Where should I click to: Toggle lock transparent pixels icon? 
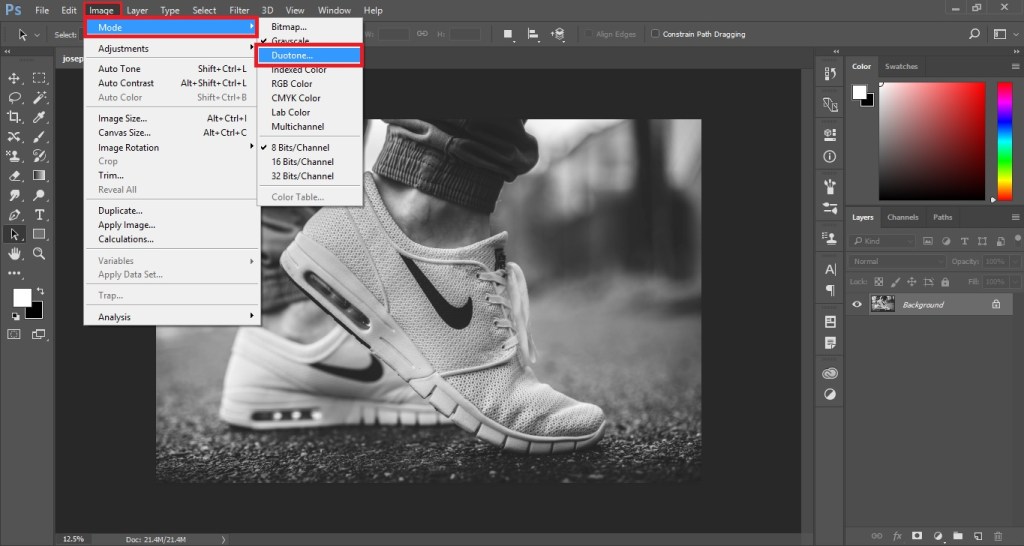point(878,282)
